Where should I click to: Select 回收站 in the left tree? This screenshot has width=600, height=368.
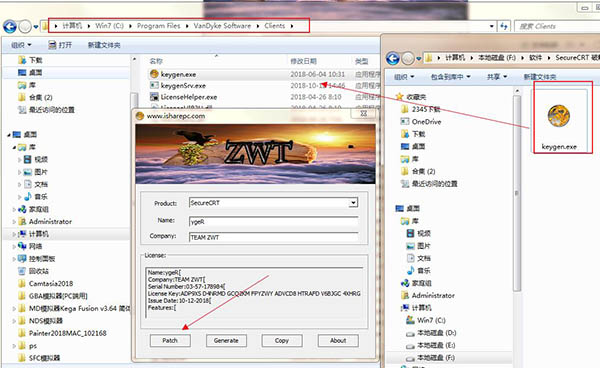[x=34, y=271]
